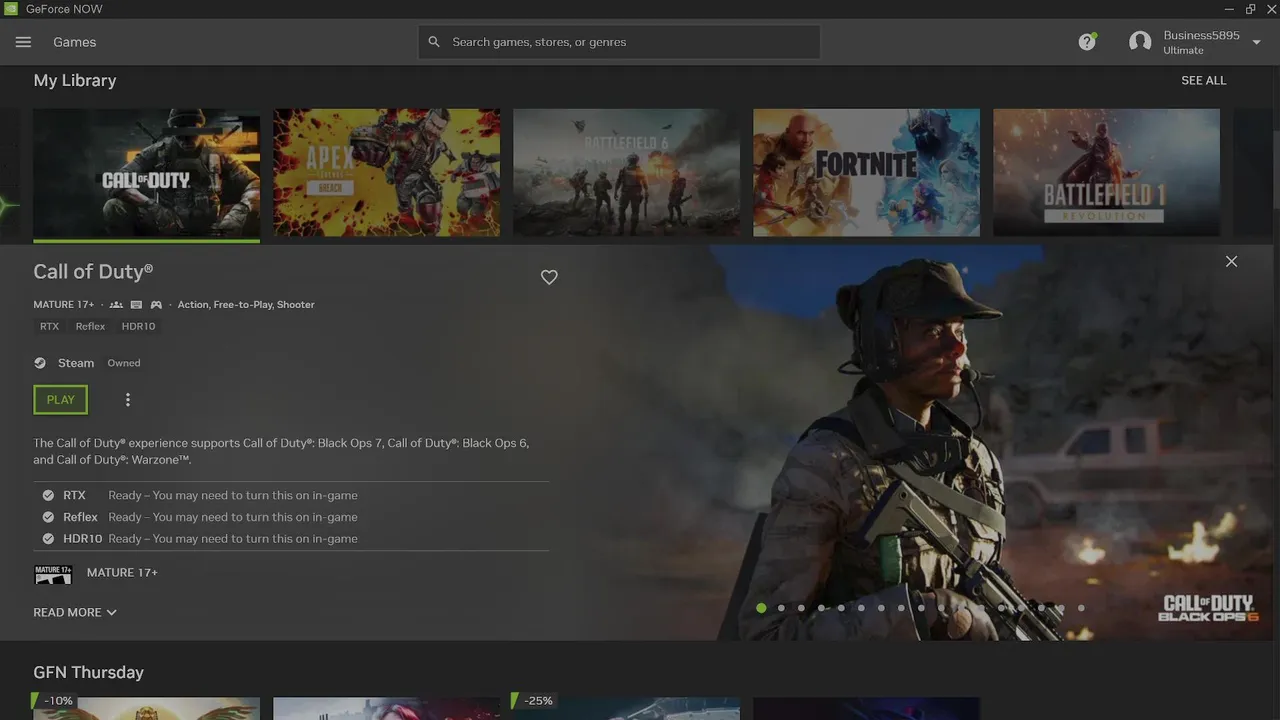
Task: Open the -25% discounted game tile
Action: coord(626,708)
